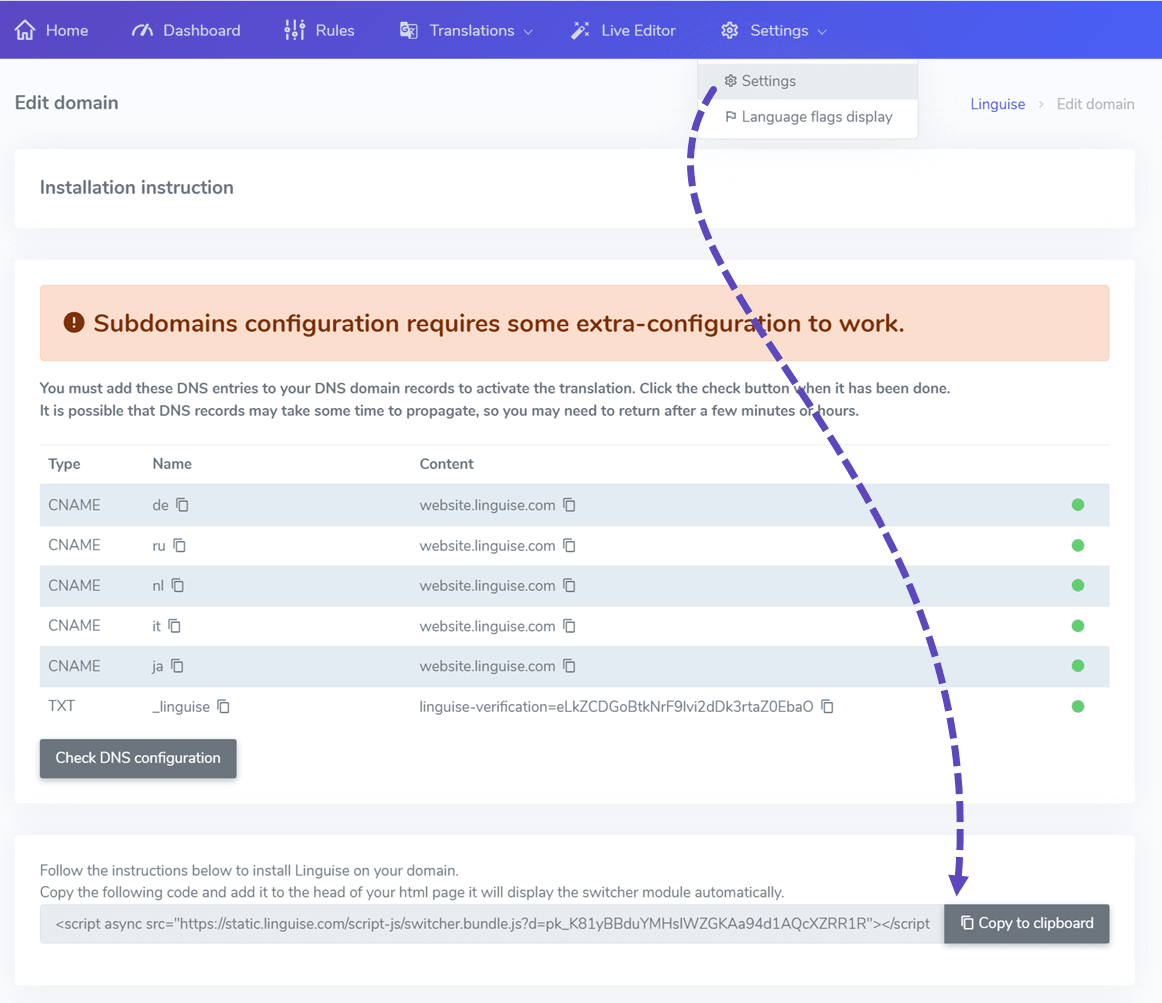Viewport: 1162px width, 1003px height.
Task: Click Copy to clipboard button
Action: (x=1026, y=923)
